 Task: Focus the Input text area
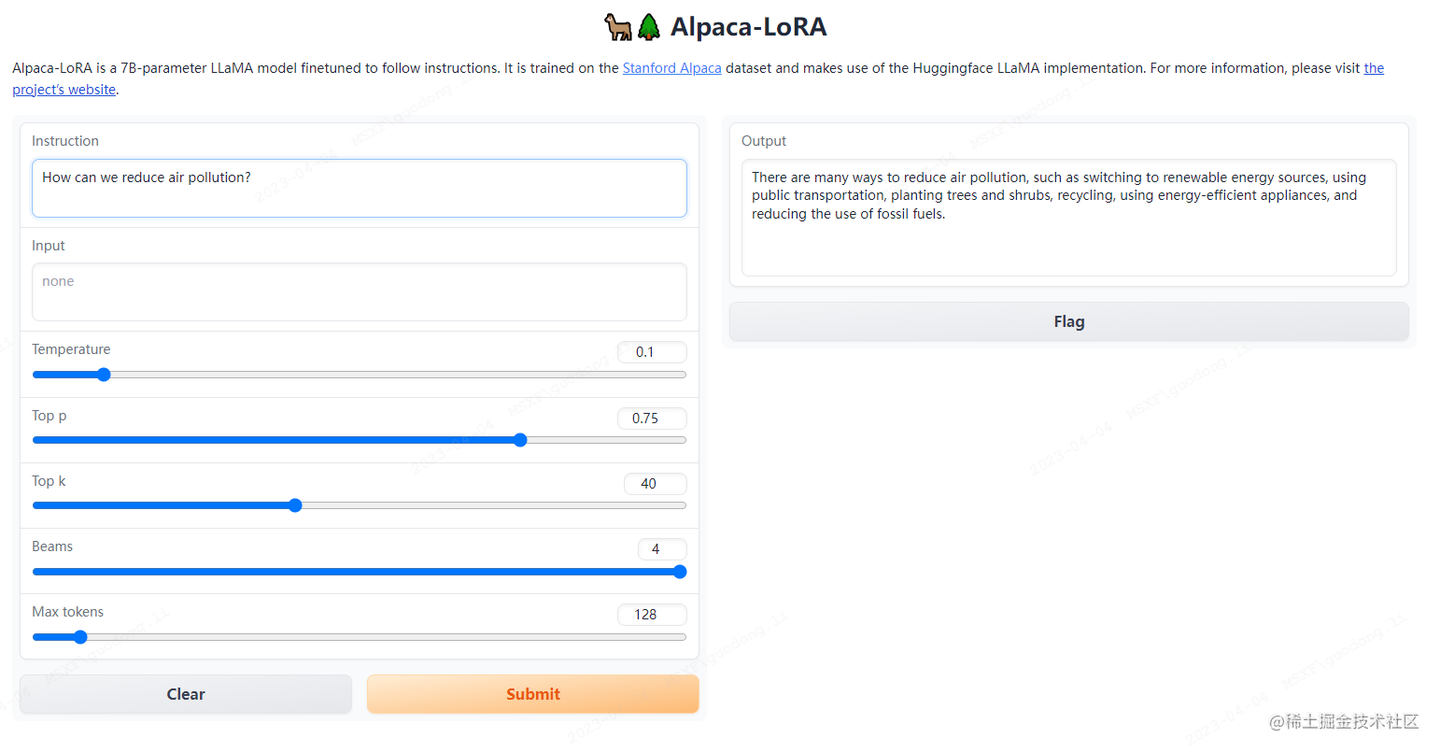(x=359, y=291)
